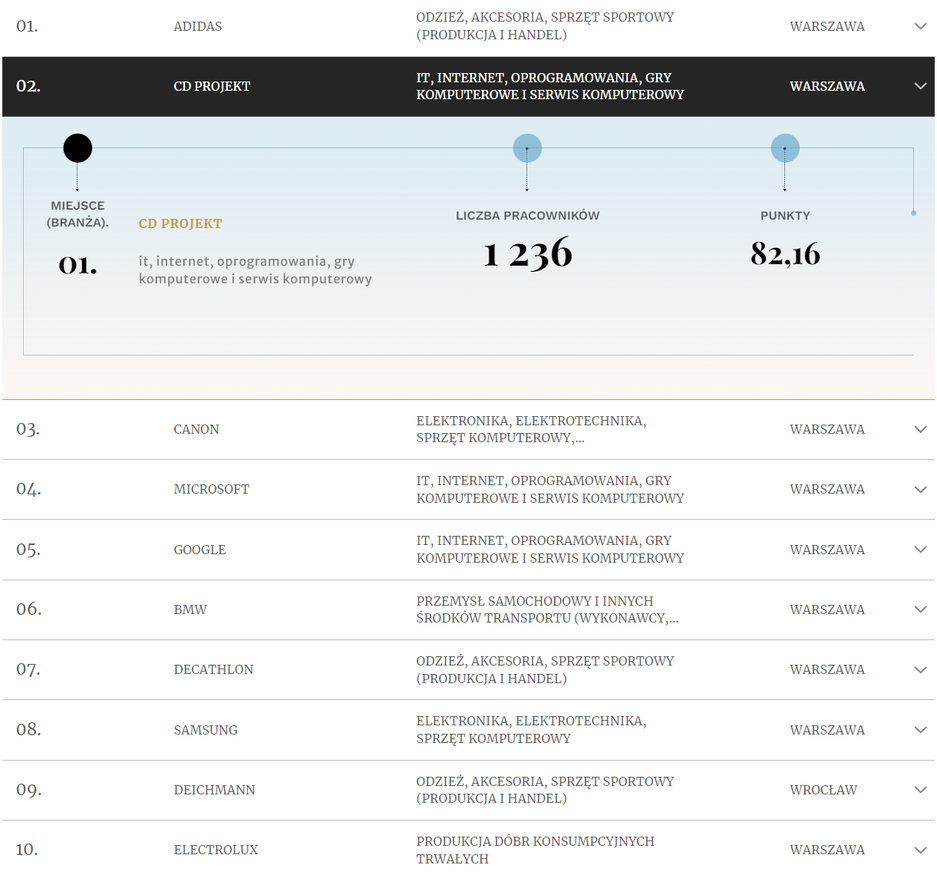
Task: Click rank number 05. of GOOGLE
Action: pos(28,549)
